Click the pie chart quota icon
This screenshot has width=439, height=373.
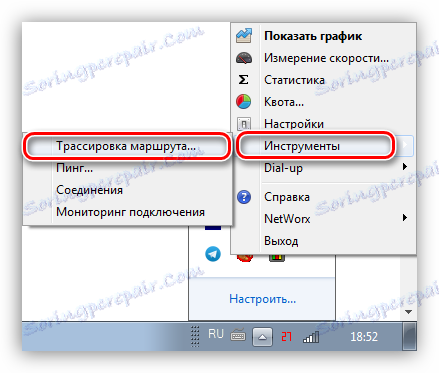(x=244, y=102)
